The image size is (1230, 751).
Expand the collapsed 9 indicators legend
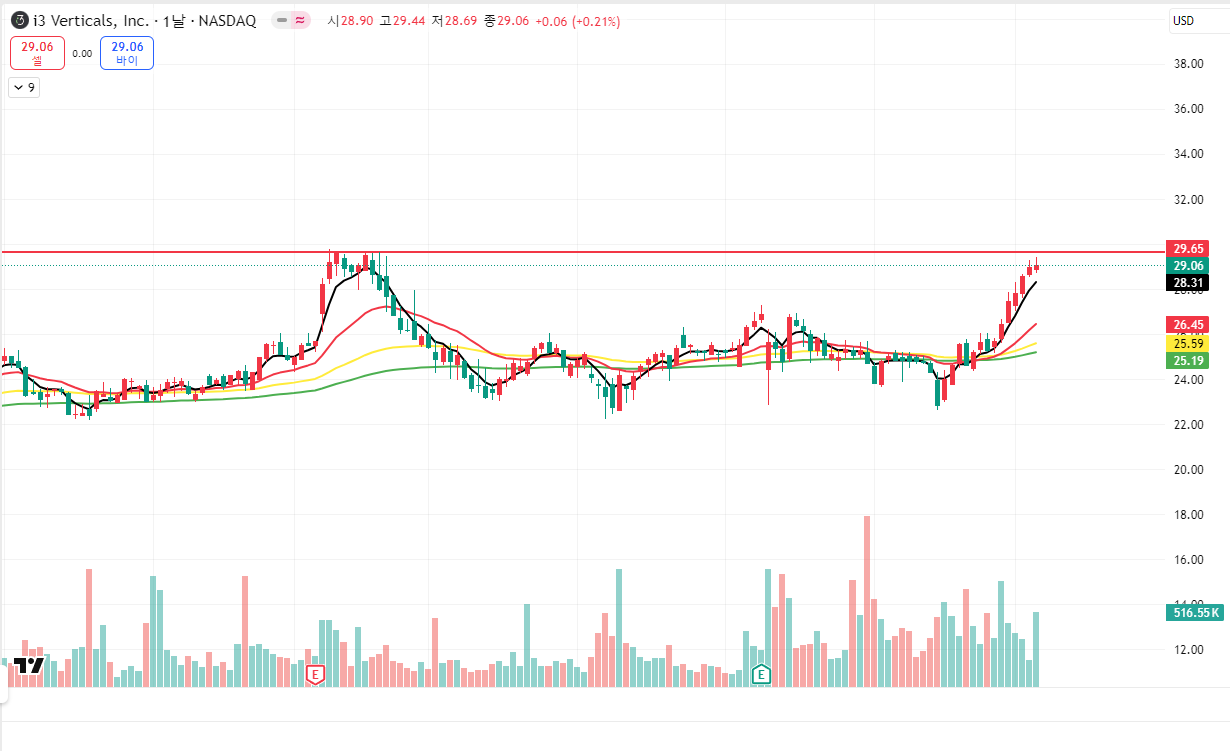[24, 88]
